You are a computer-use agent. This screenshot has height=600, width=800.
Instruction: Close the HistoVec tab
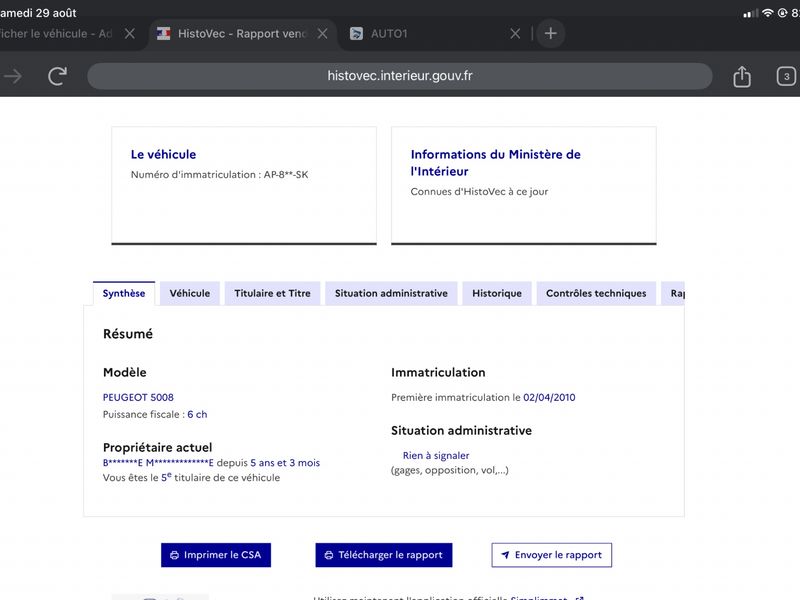(322, 34)
